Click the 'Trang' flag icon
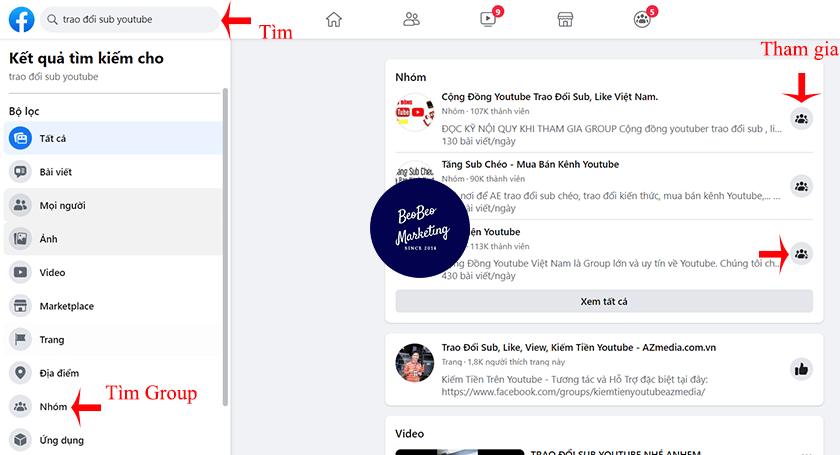The width and height of the screenshot is (840, 455). point(20,340)
